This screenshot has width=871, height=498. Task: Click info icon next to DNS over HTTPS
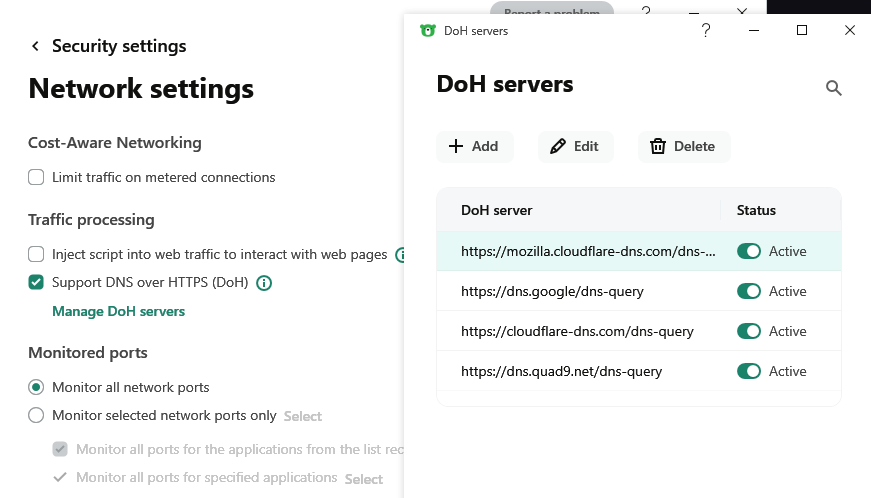coord(264,283)
